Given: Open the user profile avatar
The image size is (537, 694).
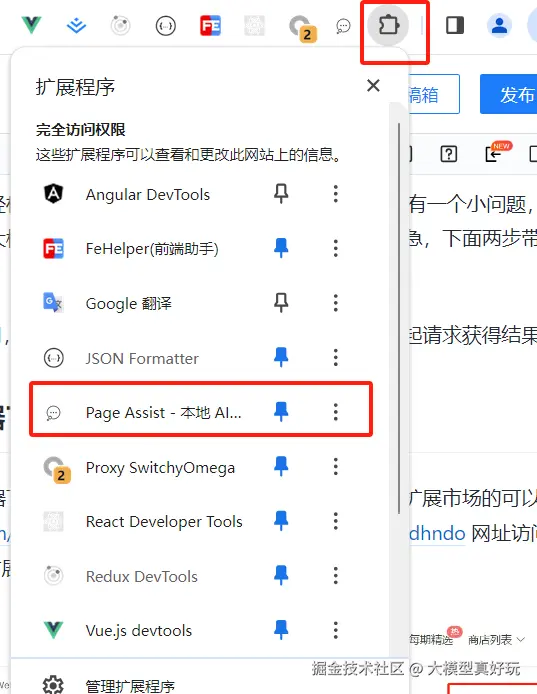Looking at the screenshot, I should click(499, 25).
